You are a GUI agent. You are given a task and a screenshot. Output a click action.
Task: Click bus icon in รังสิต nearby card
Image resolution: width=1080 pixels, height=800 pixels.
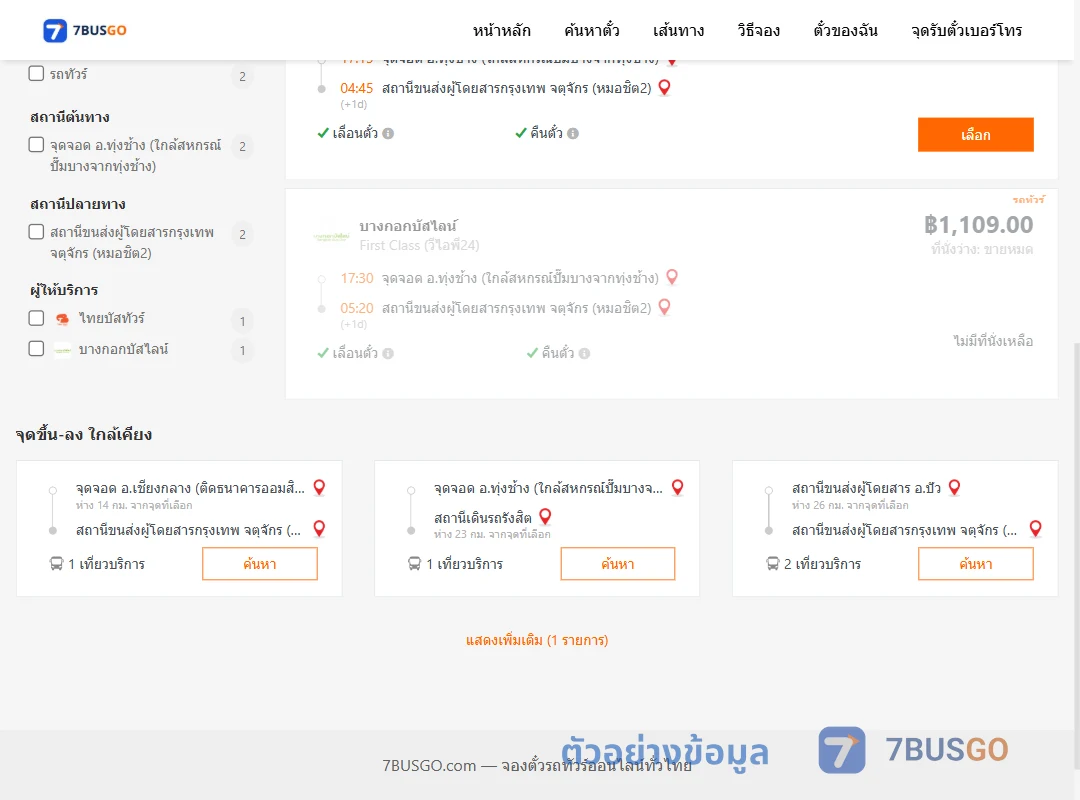click(415, 564)
